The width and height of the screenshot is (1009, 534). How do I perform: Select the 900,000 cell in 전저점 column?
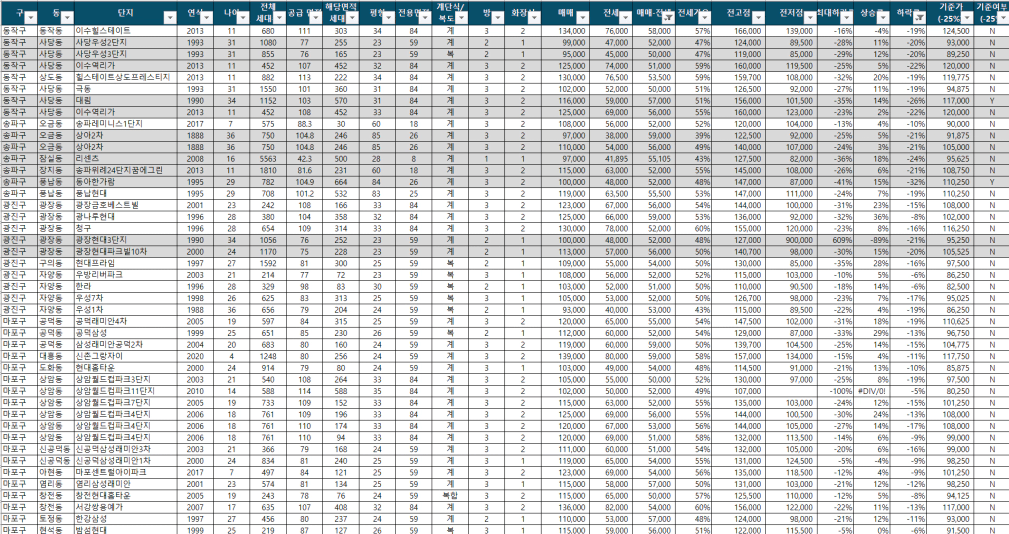tap(790, 240)
